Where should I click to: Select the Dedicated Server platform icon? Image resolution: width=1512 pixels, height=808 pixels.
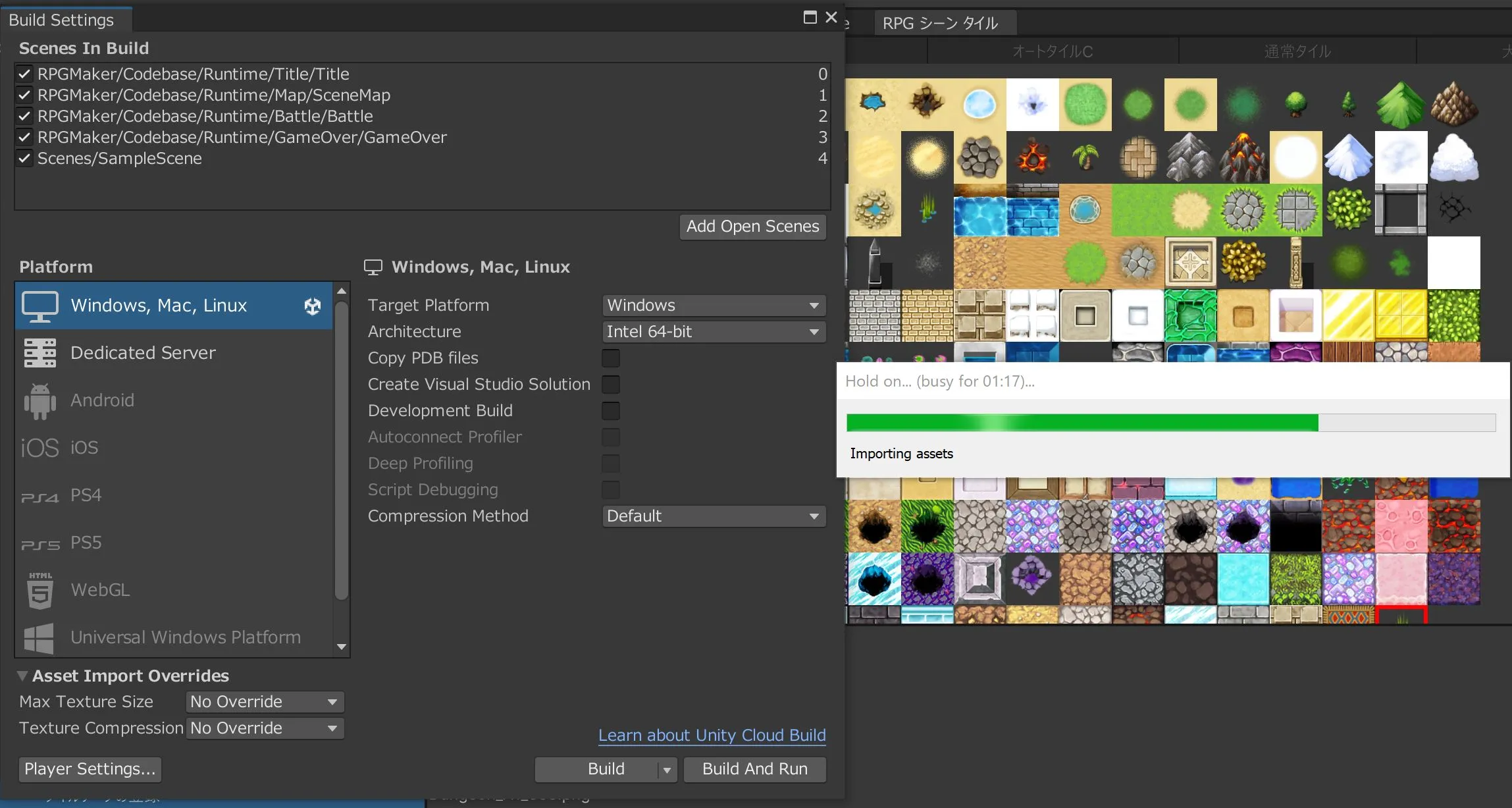click(40, 353)
